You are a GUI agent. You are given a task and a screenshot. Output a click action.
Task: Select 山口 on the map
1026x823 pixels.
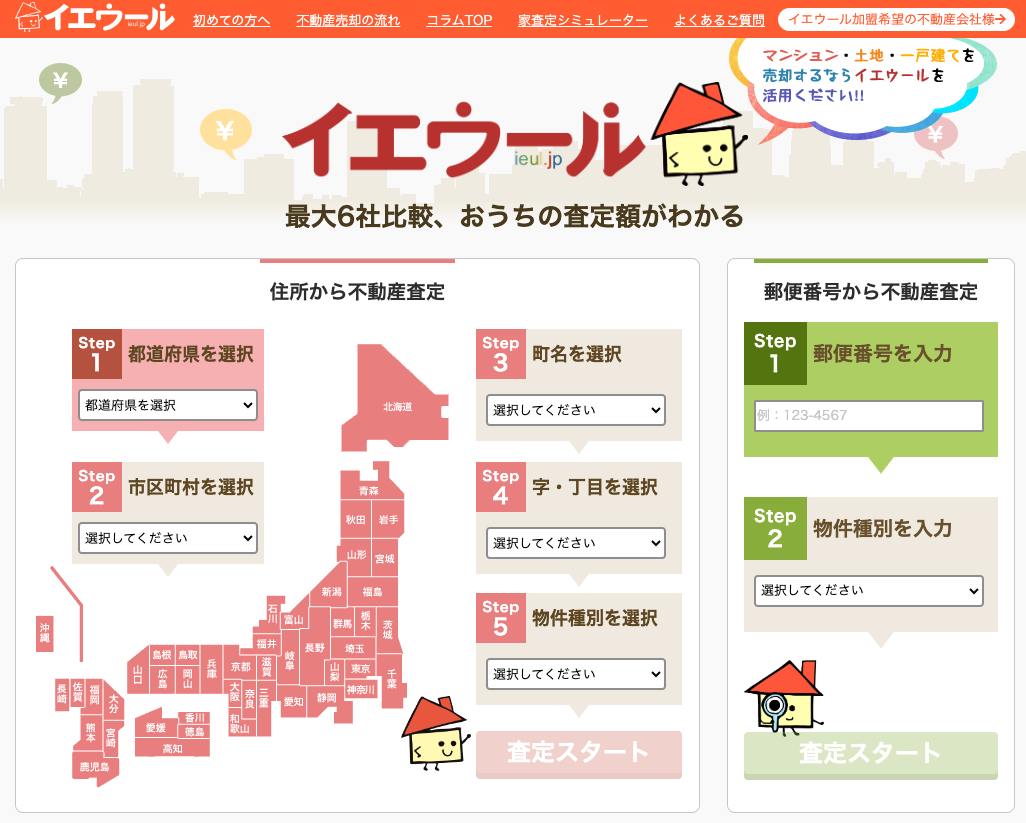pos(138,674)
